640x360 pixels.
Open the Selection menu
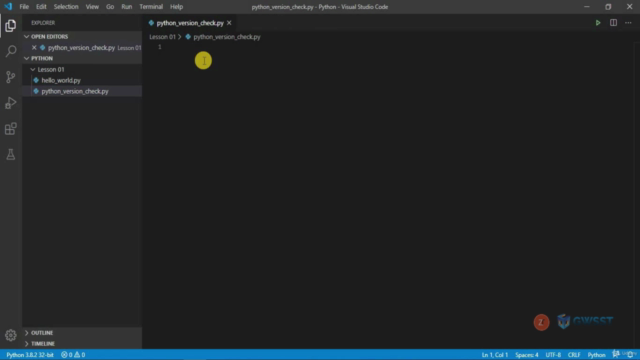[x=66, y=7]
